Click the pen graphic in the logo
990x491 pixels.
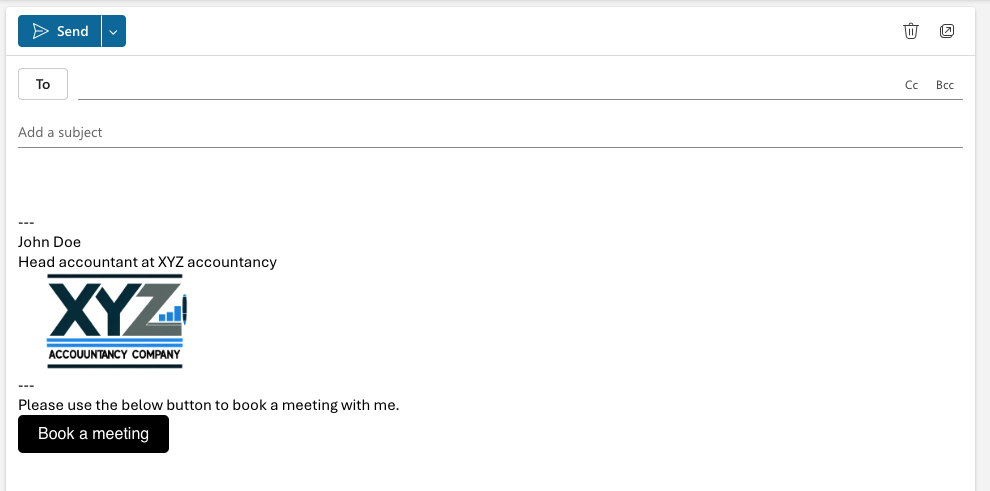click(184, 309)
